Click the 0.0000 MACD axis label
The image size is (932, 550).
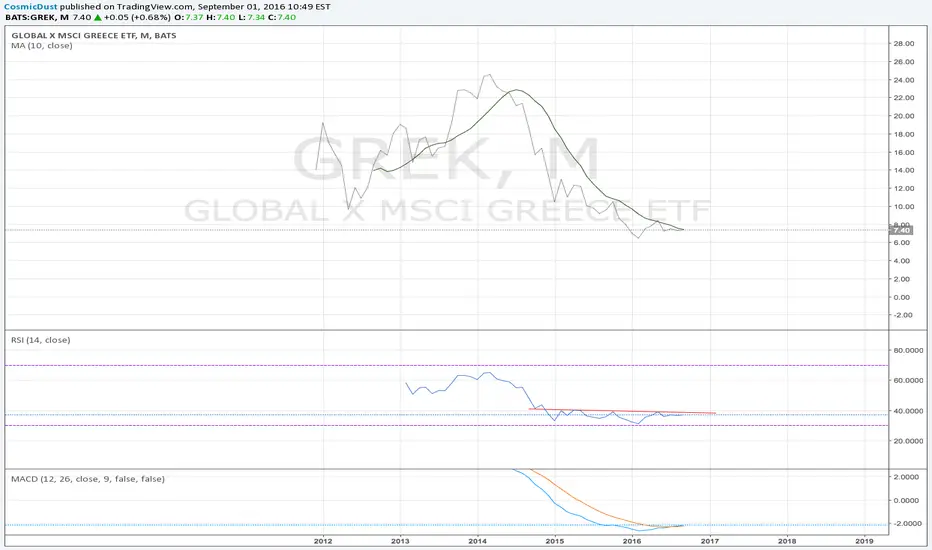coord(906,501)
